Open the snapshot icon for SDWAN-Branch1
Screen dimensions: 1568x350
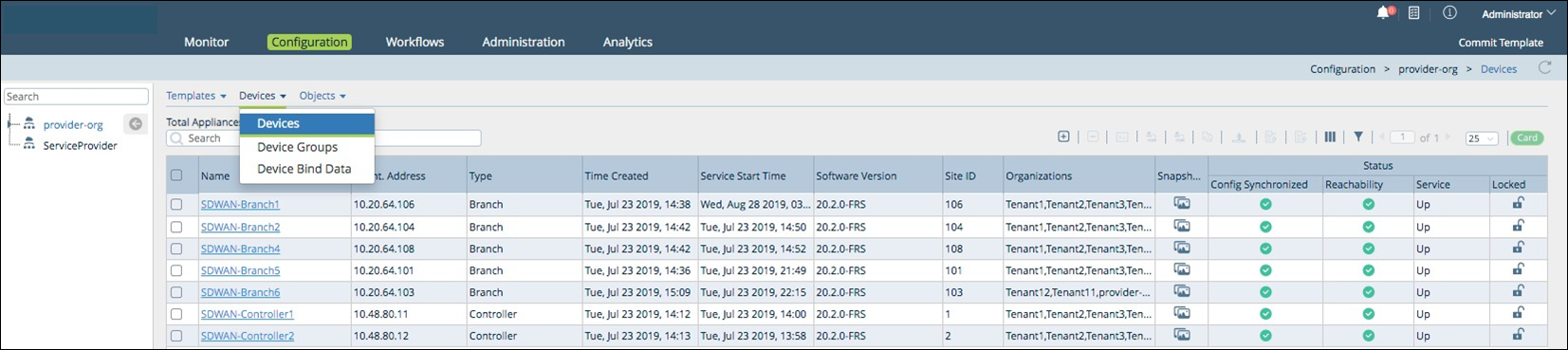tap(1181, 204)
